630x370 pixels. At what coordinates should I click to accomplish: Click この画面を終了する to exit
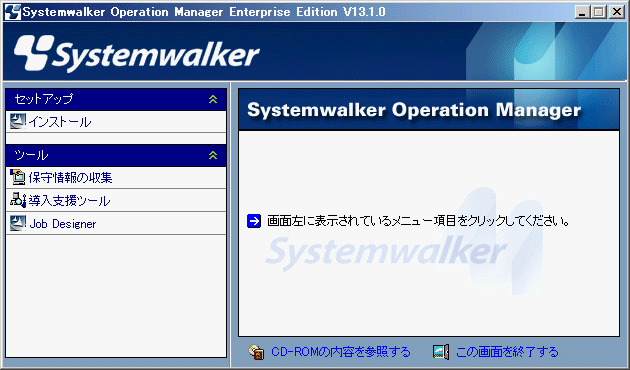pyautogui.click(x=507, y=352)
